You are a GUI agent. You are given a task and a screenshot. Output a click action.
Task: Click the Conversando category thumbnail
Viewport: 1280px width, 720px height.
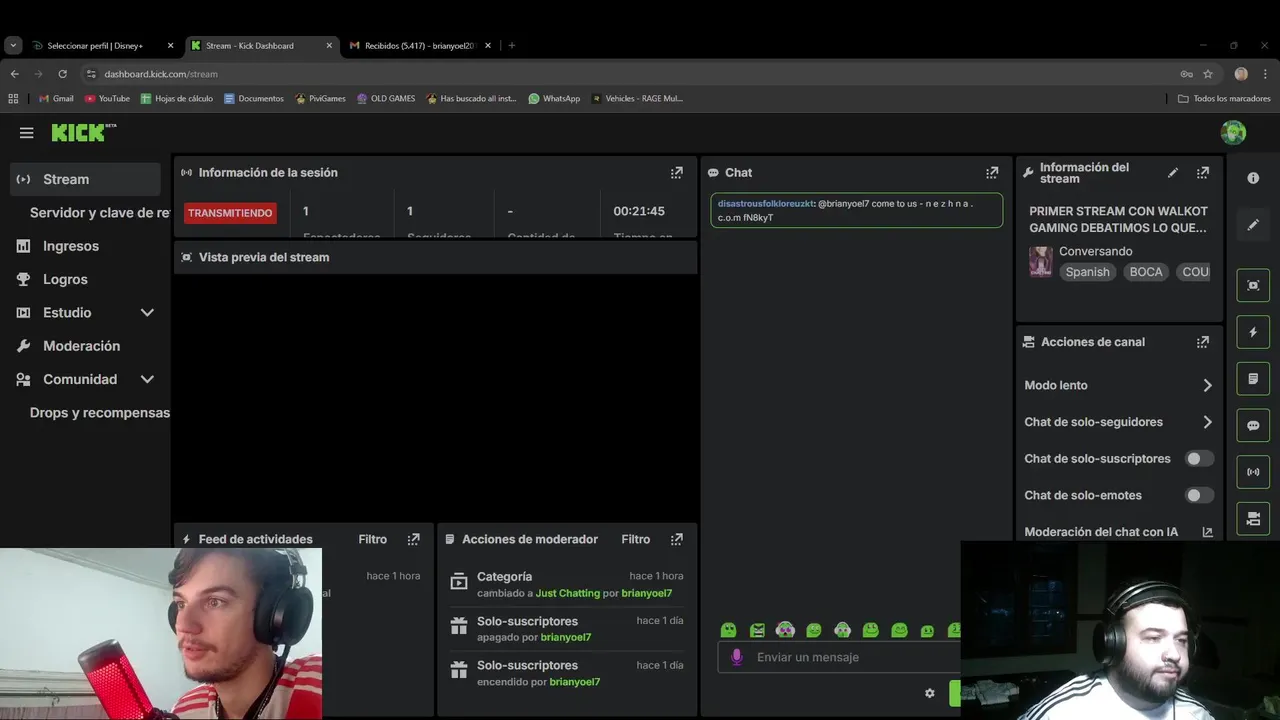[1041, 262]
